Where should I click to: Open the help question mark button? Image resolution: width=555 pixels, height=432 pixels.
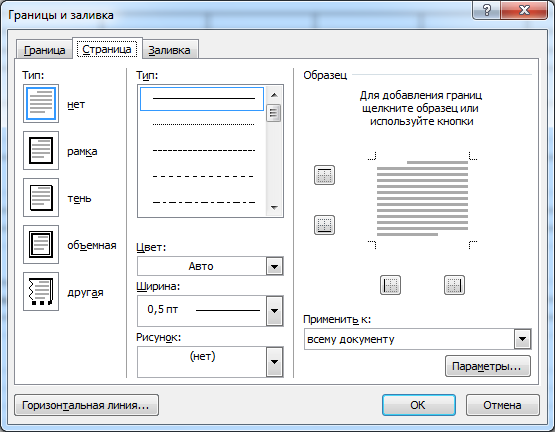pyautogui.click(x=487, y=10)
